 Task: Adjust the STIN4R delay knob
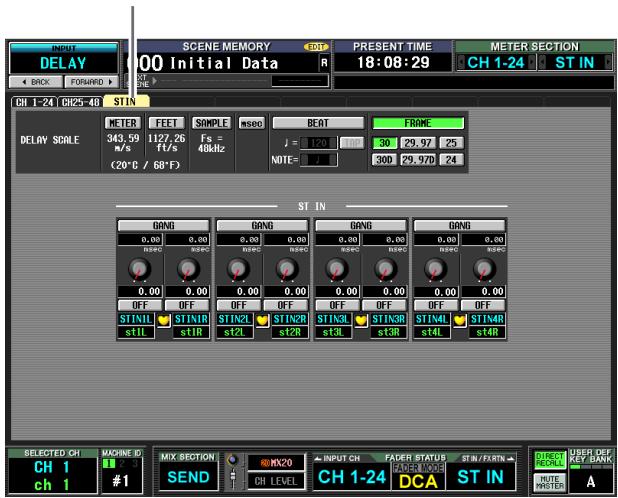[484, 269]
